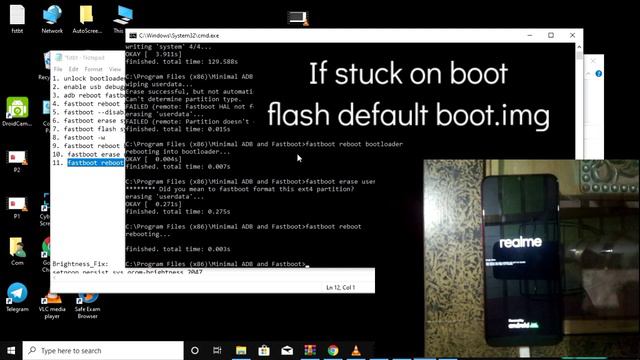Click the last cmd prompt line with cursor
This screenshot has height=360, width=640.
pos(217,264)
